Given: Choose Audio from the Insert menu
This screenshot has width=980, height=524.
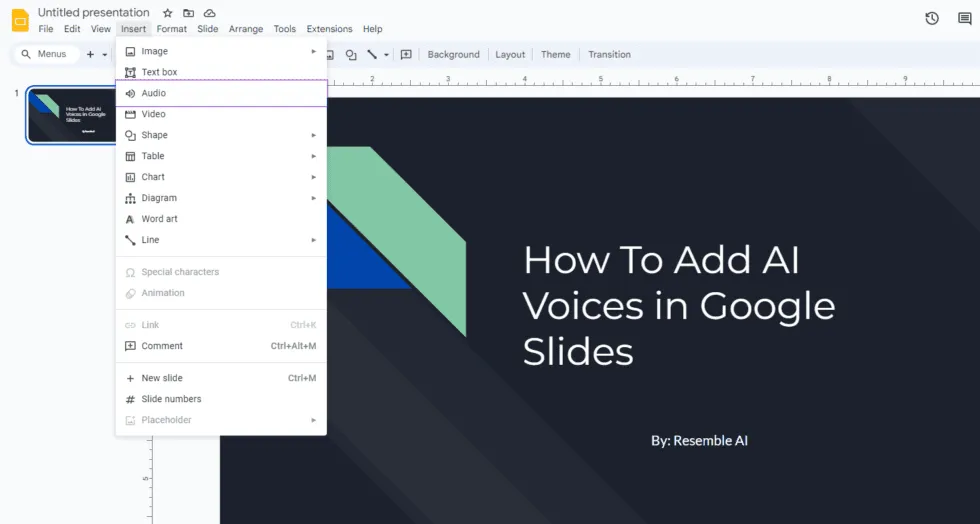Looking at the screenshot, I should 221,93.
